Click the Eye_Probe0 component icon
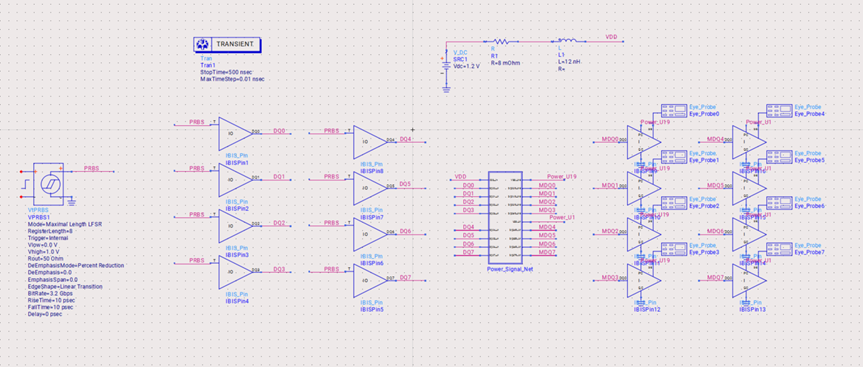The image size is (863, 367). click(x=673, y=110)
